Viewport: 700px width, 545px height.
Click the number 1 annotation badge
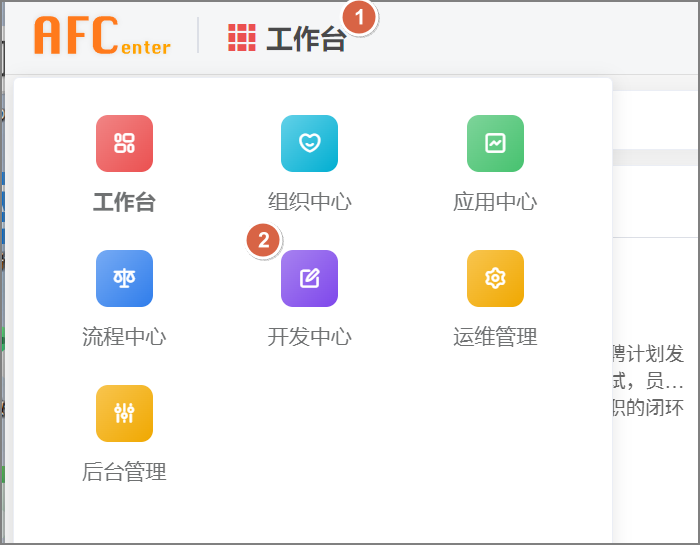(360, 17)
